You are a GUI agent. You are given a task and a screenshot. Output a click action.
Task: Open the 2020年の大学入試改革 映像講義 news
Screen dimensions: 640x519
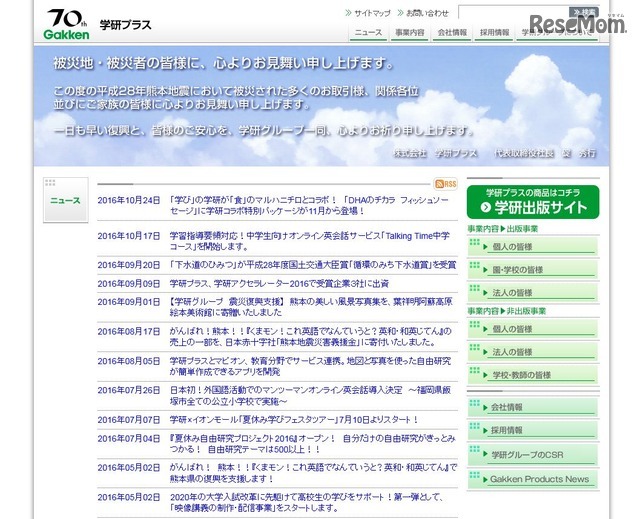[306, 503]
